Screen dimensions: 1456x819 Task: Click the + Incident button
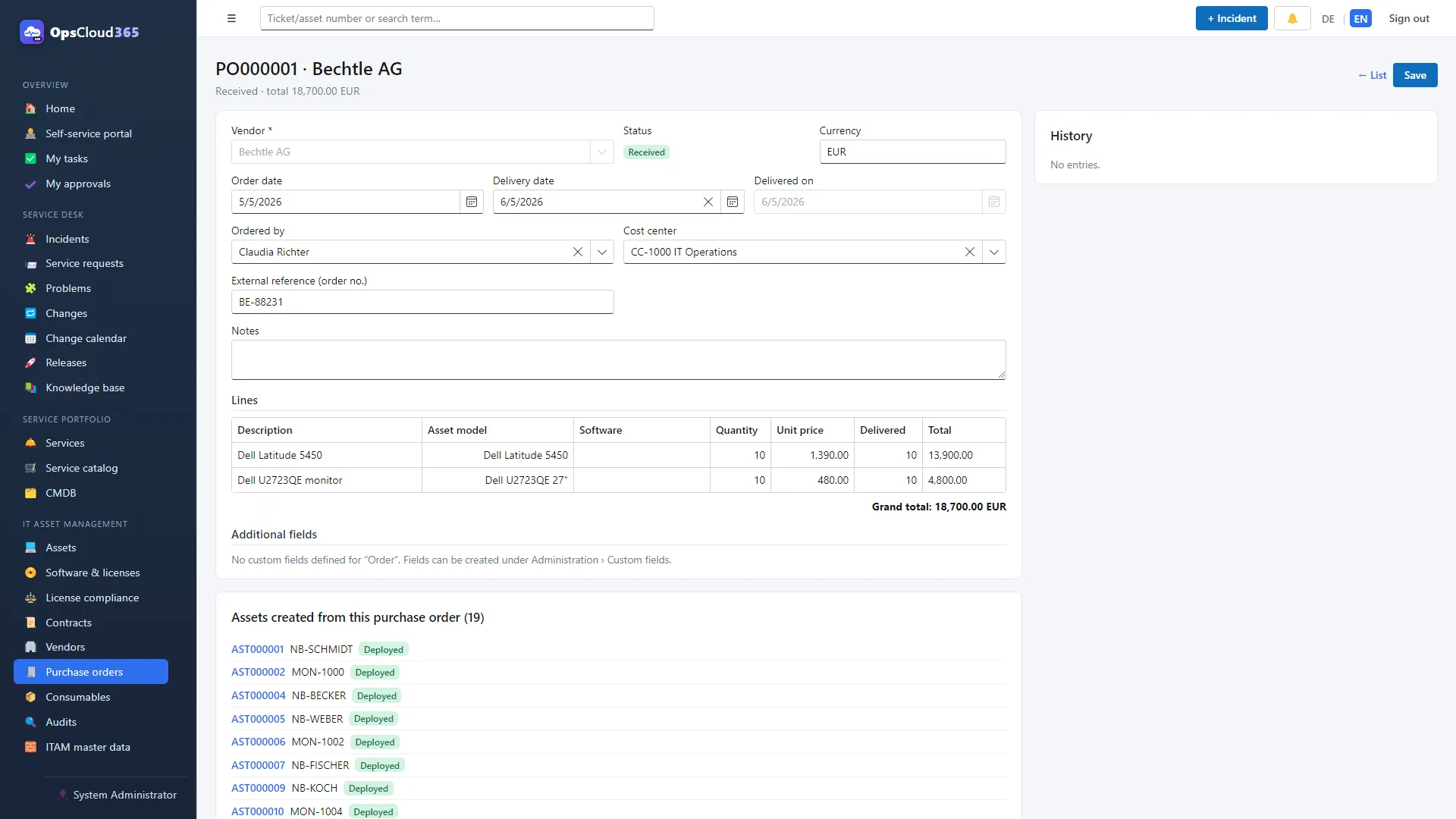[x=1232, y=18]
